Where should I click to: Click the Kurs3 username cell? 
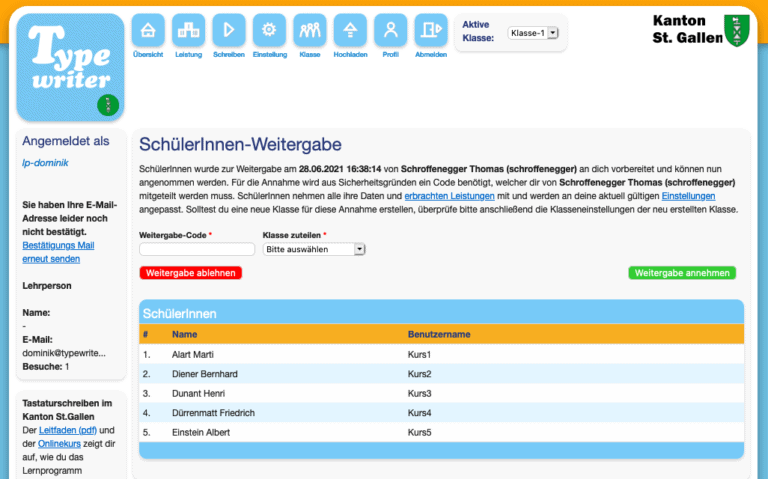click(419, 394)
